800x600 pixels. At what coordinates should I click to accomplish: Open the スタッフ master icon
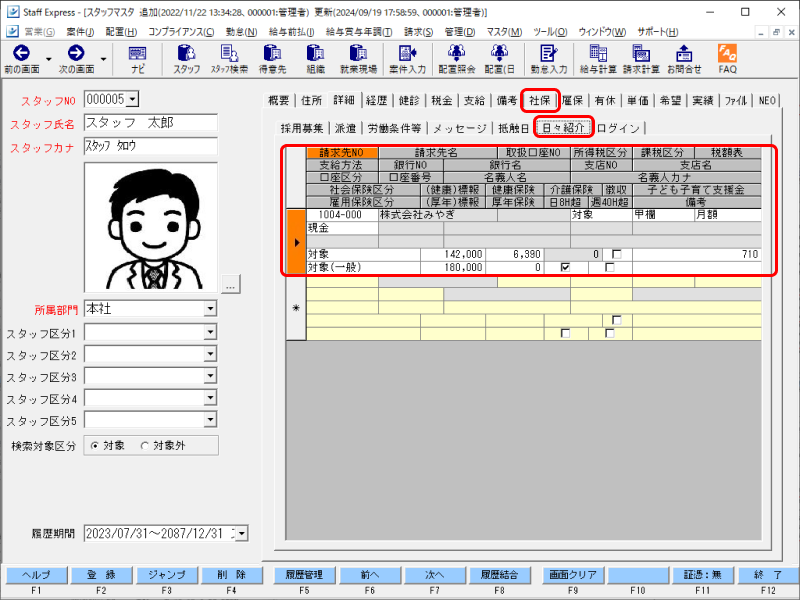(x=186, y=59)
